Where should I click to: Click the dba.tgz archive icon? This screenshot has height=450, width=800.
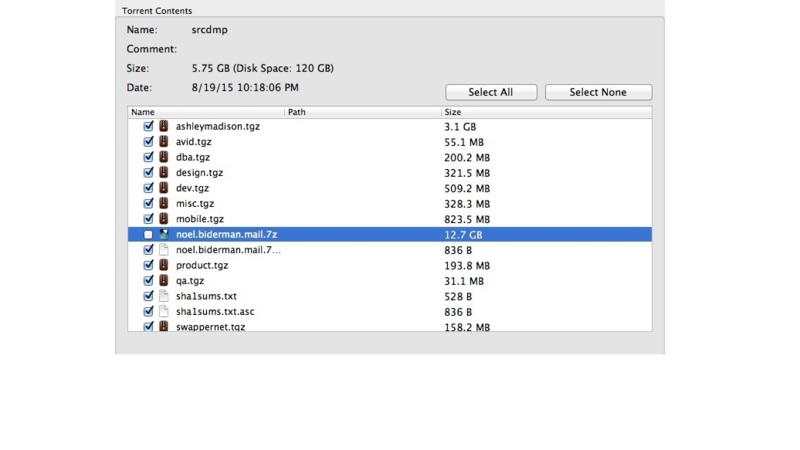[164, 157]
